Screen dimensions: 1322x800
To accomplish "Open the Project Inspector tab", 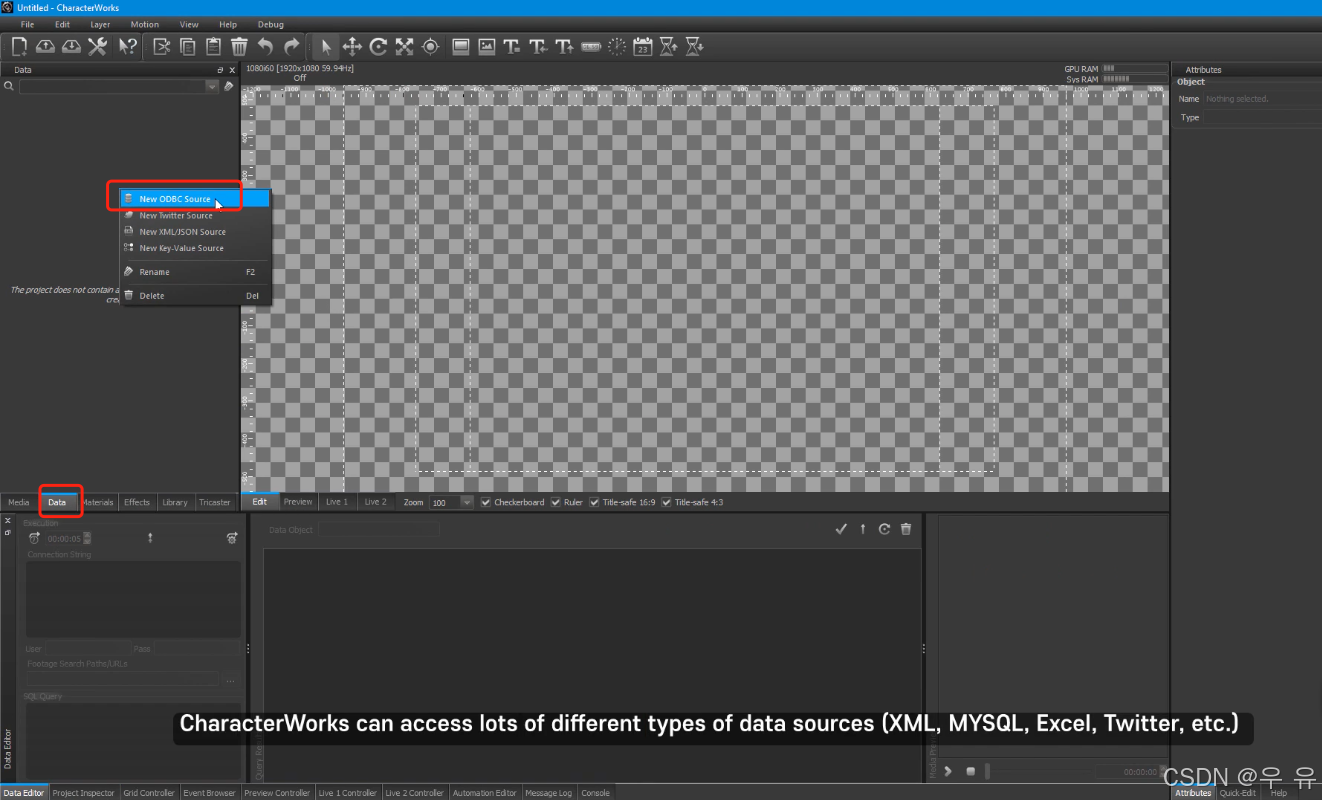I will coord(84,793).
